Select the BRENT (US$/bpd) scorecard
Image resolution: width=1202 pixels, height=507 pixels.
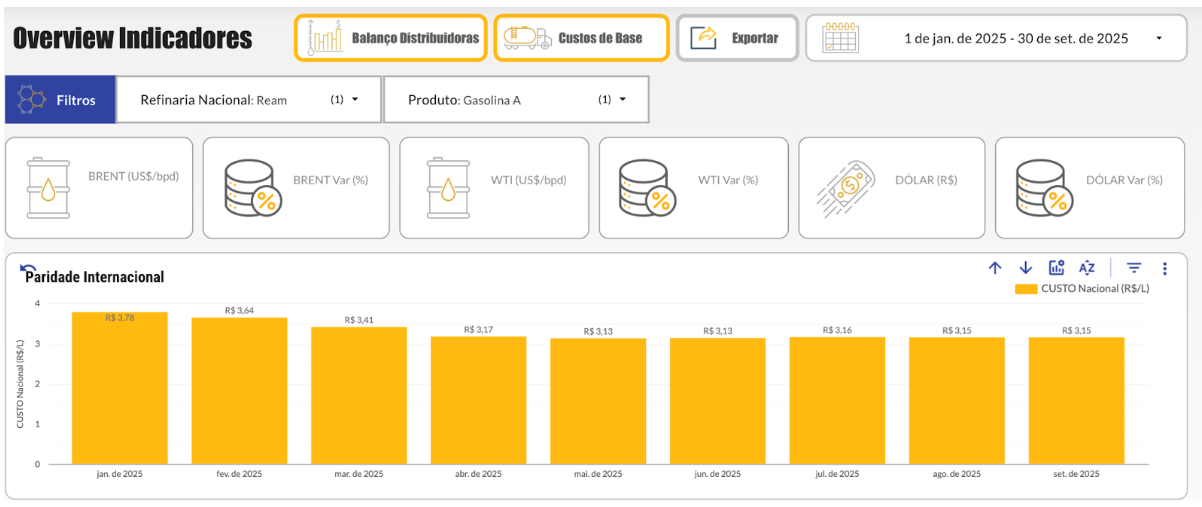(x=99, y=188)
